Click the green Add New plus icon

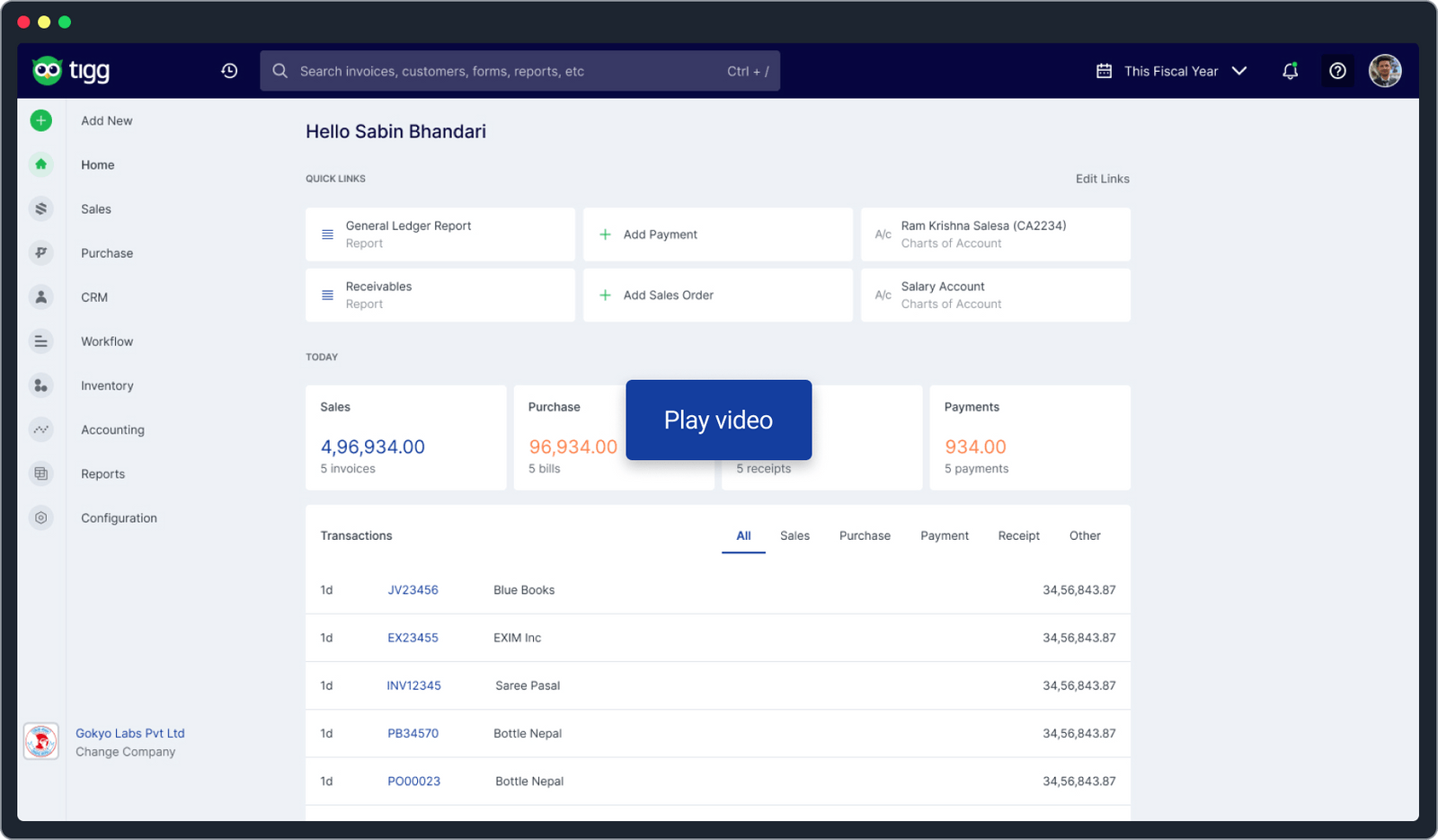click(41, 120)
